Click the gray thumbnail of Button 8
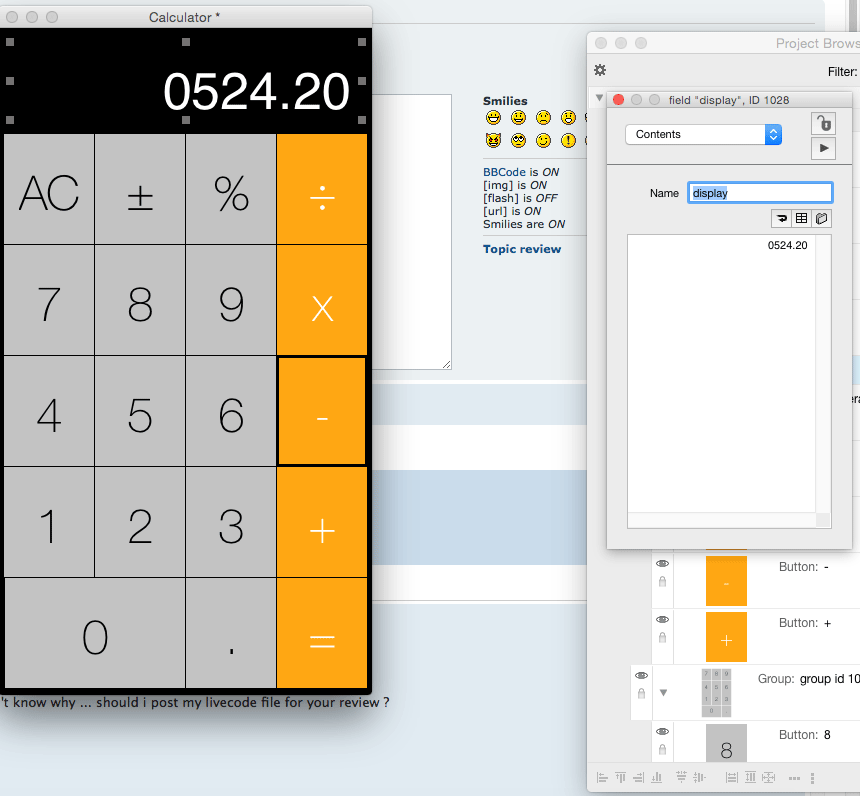The image size is (860, 796). (x=726, y=743)
